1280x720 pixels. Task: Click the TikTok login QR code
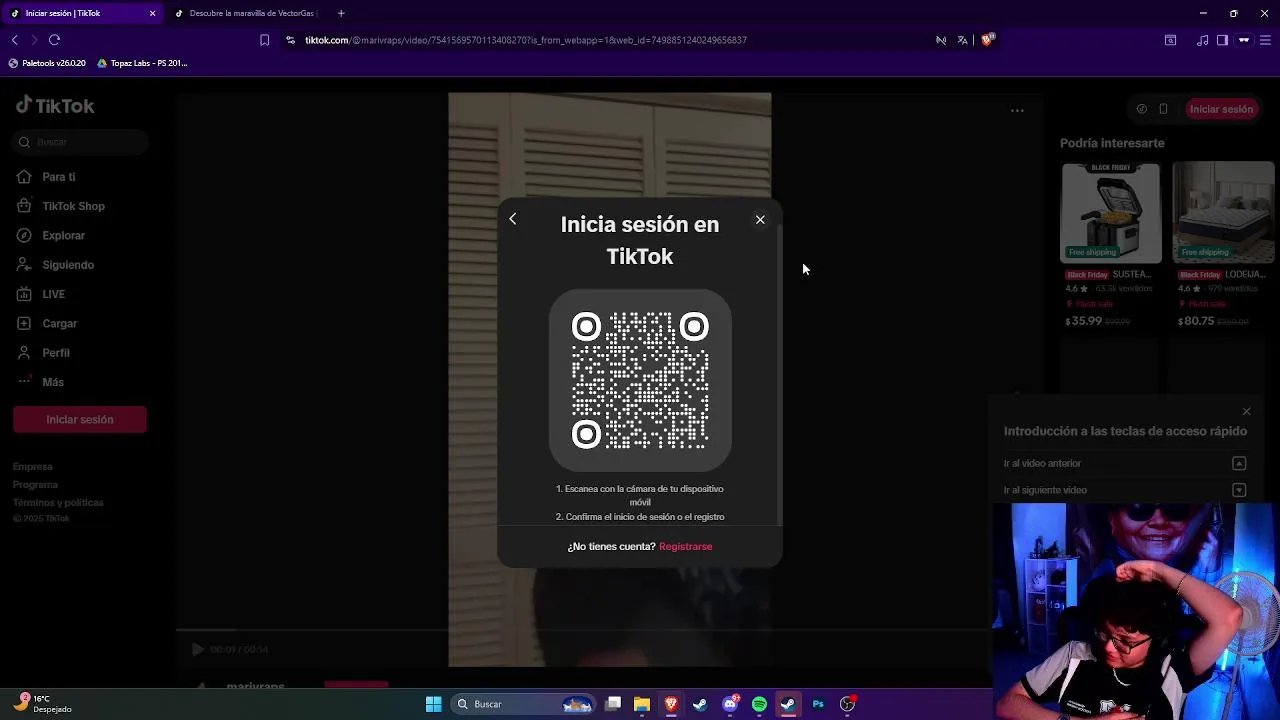640,380
